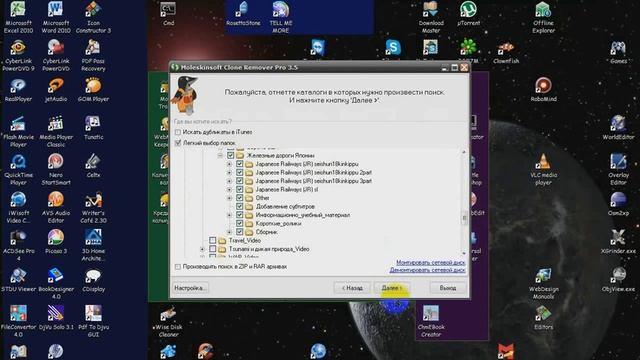
Task: Launch AVS Audio Editor shortcut
Action: pos(56,207)
